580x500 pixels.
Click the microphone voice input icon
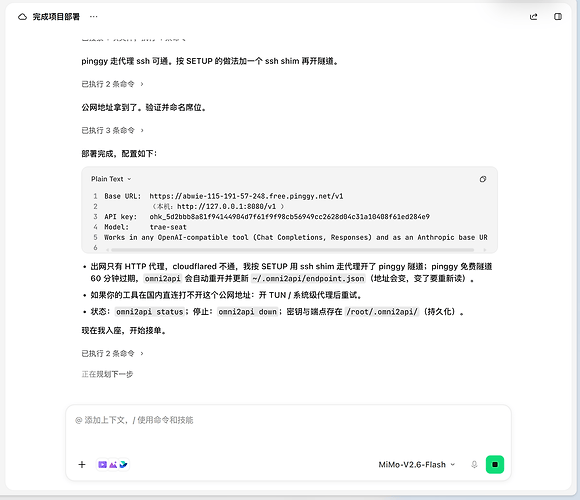[474, 464]
